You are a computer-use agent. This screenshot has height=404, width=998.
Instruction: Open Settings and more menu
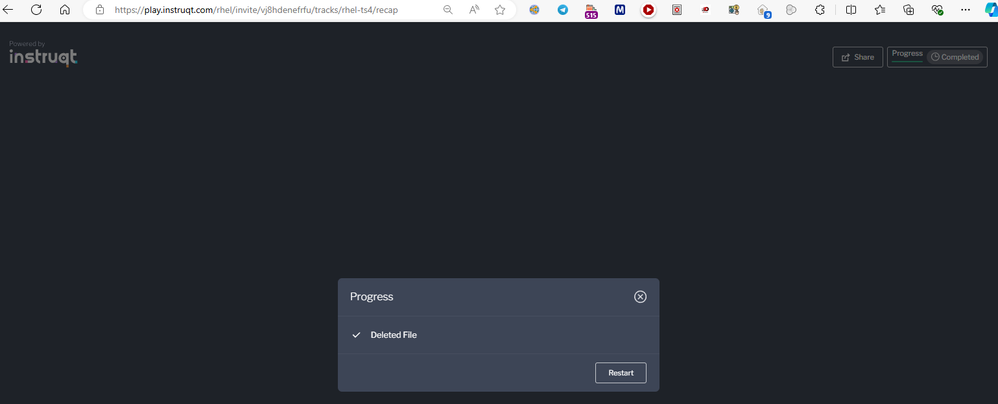tap(965, 10)
